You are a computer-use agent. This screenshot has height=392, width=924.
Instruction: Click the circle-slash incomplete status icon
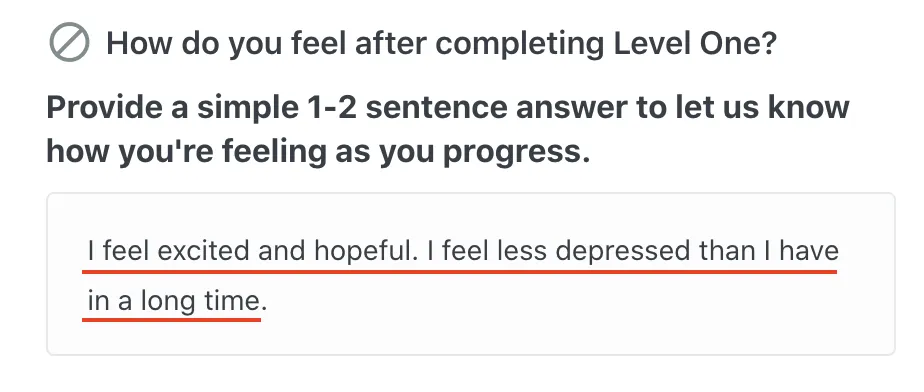coord(70,43)
